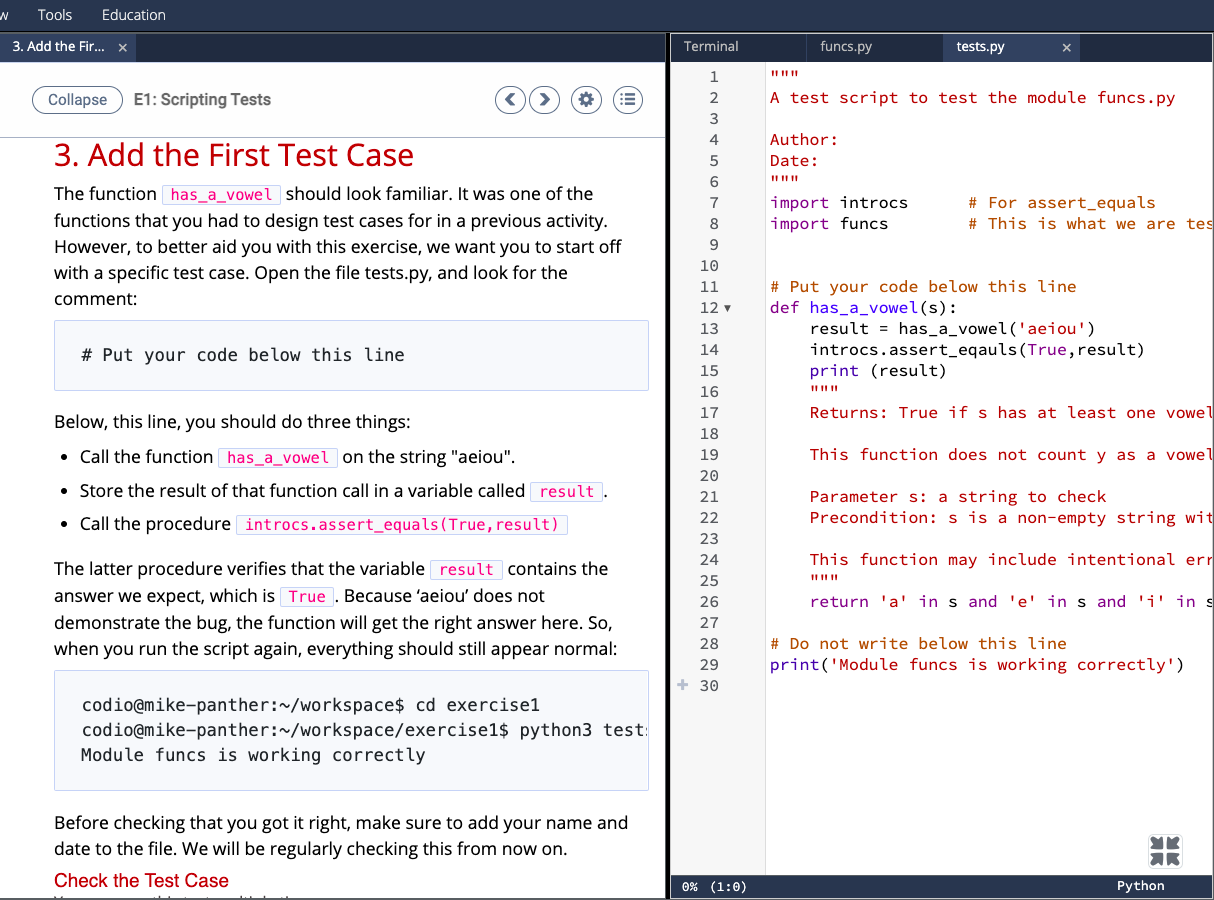Screen dimensions: 1214x900
Task: Click the four-arrow fullscreen icon in editor
Action: [1164, 851]
